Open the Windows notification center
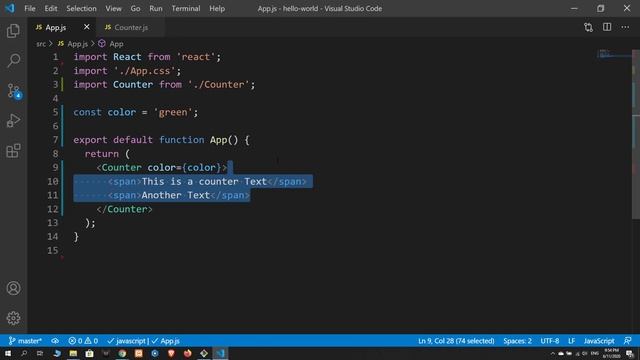This screenshot has height=360, width=640. (629, 353)
